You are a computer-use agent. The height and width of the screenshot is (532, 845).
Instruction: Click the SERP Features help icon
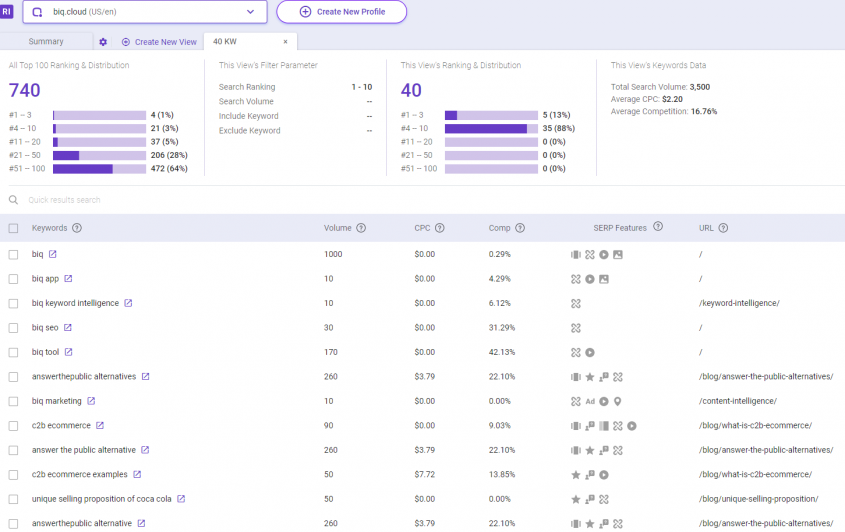[658, 226]
